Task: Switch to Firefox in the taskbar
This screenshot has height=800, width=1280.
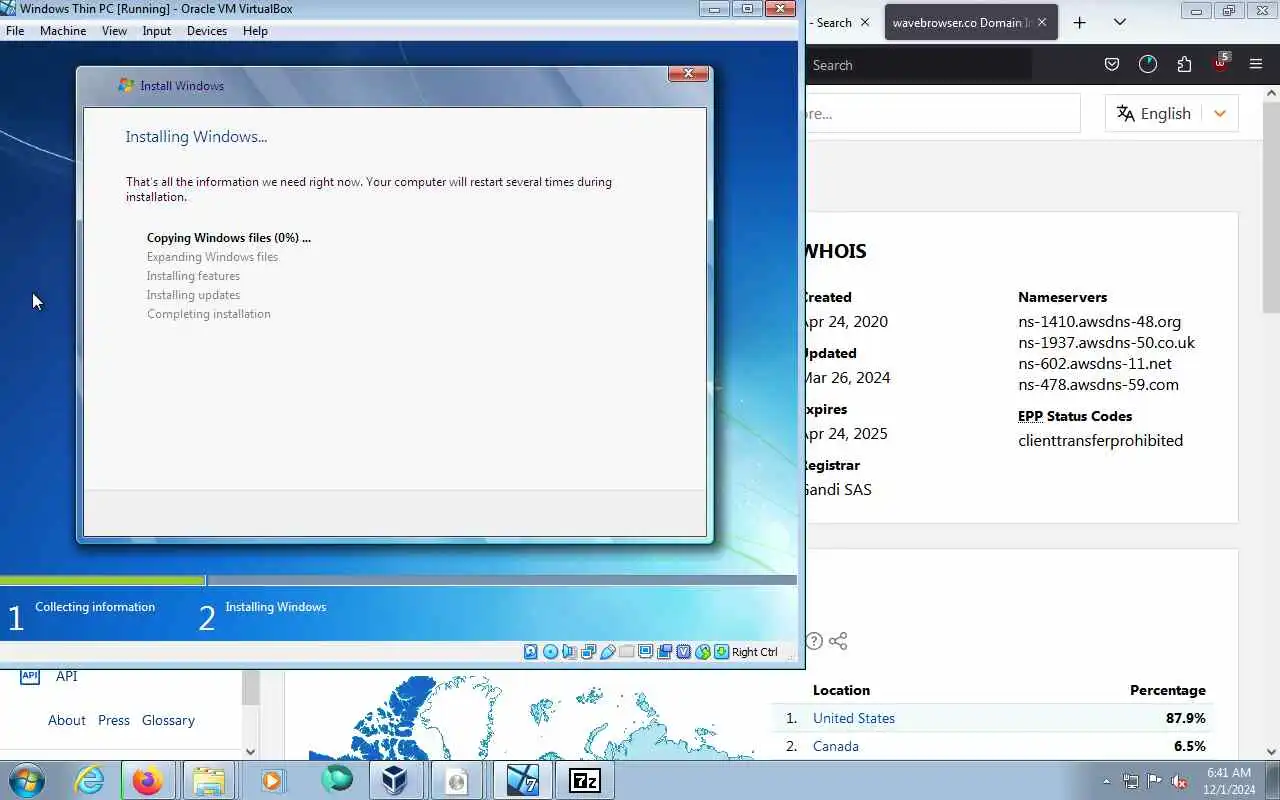Action: click(x=147, y=780)
